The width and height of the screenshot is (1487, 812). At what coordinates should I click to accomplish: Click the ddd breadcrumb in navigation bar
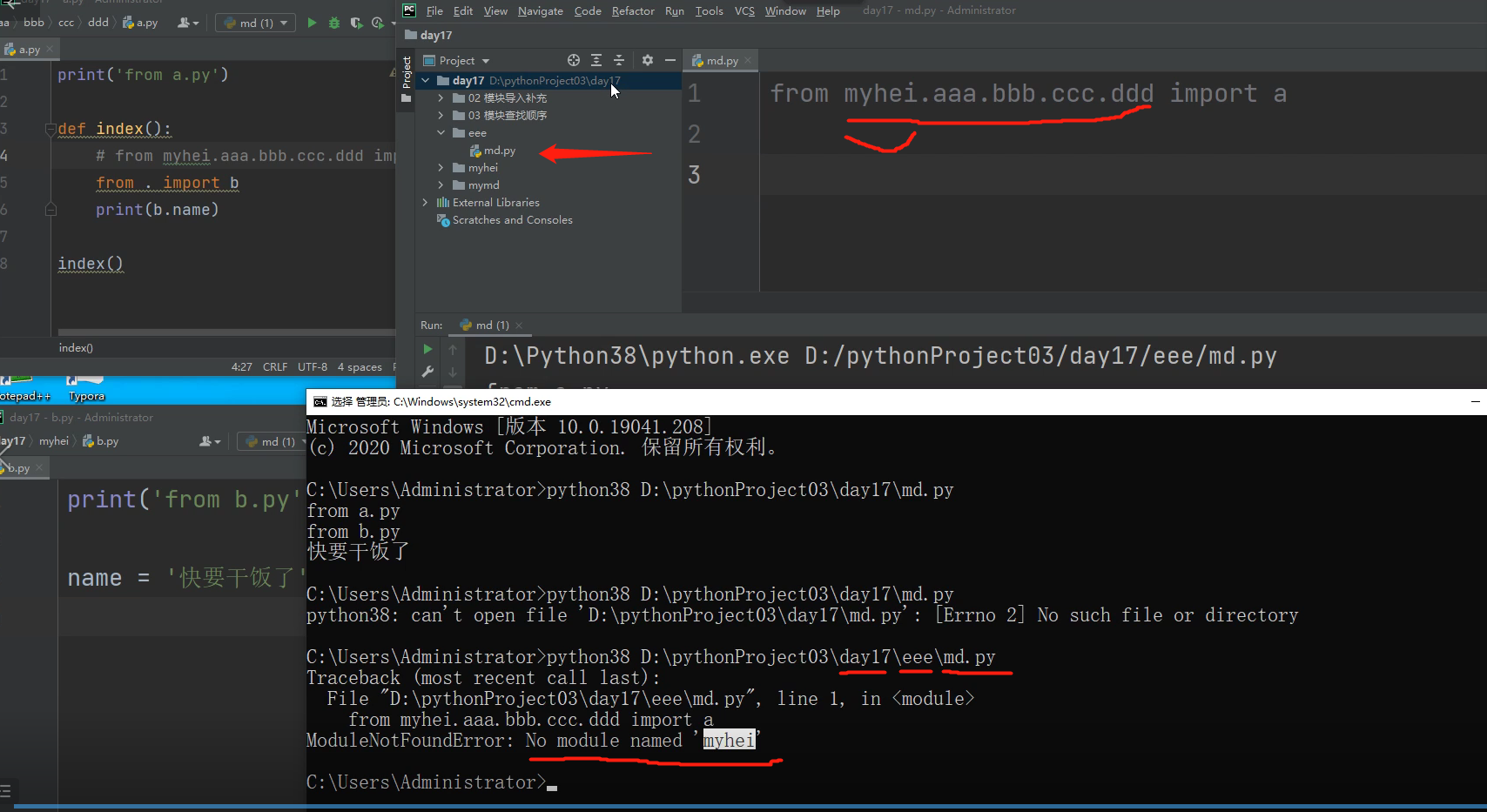tap(98, 23)
